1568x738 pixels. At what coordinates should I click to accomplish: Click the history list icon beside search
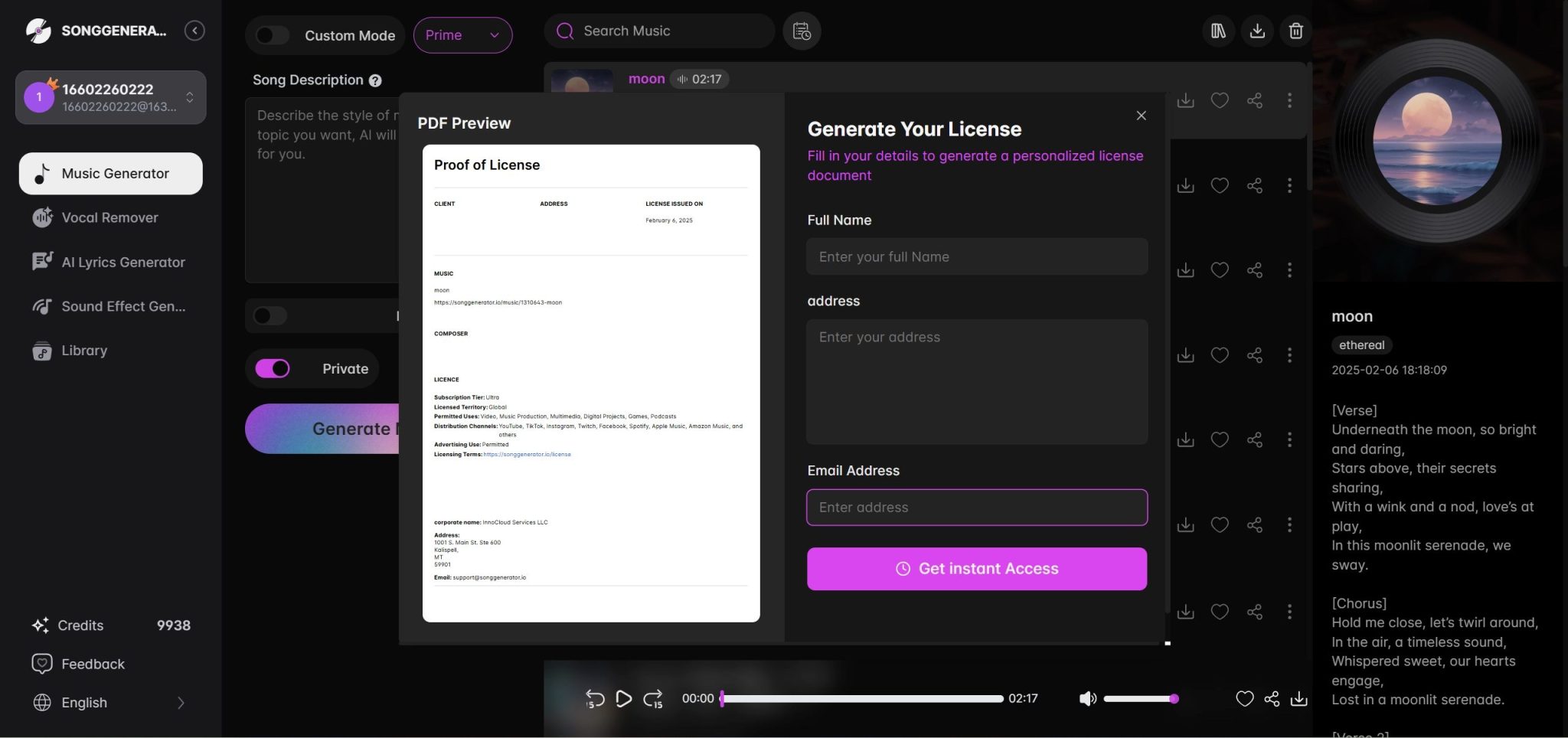click(x=802, y=31)
